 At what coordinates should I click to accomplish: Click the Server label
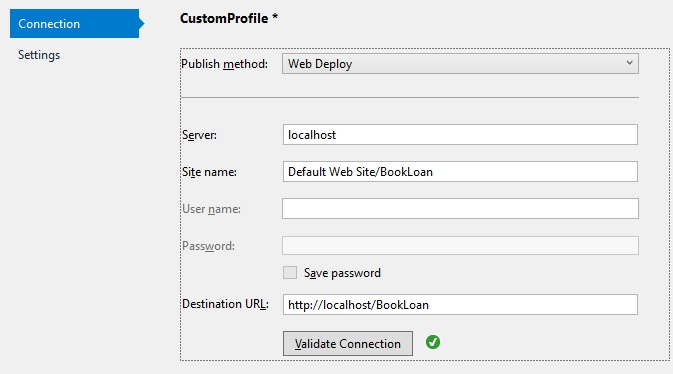tap(200, 135)
